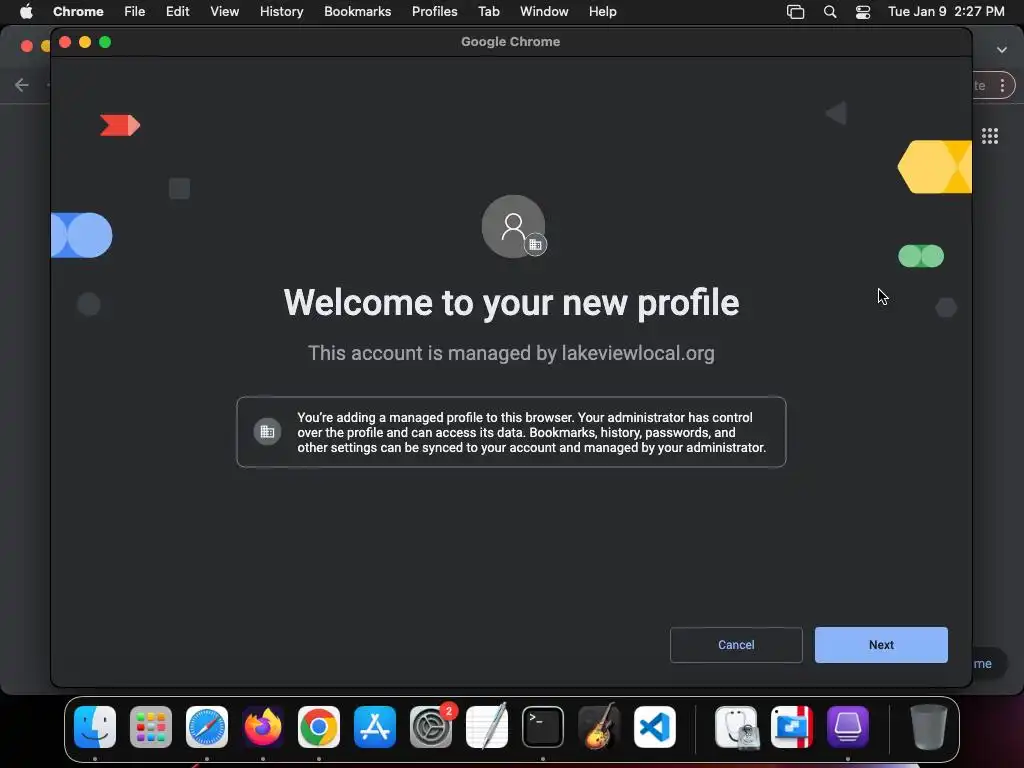Screen dimensions: 1024x768
Task: Click the screen mirroring icon in menu bar
Action: 795,12
